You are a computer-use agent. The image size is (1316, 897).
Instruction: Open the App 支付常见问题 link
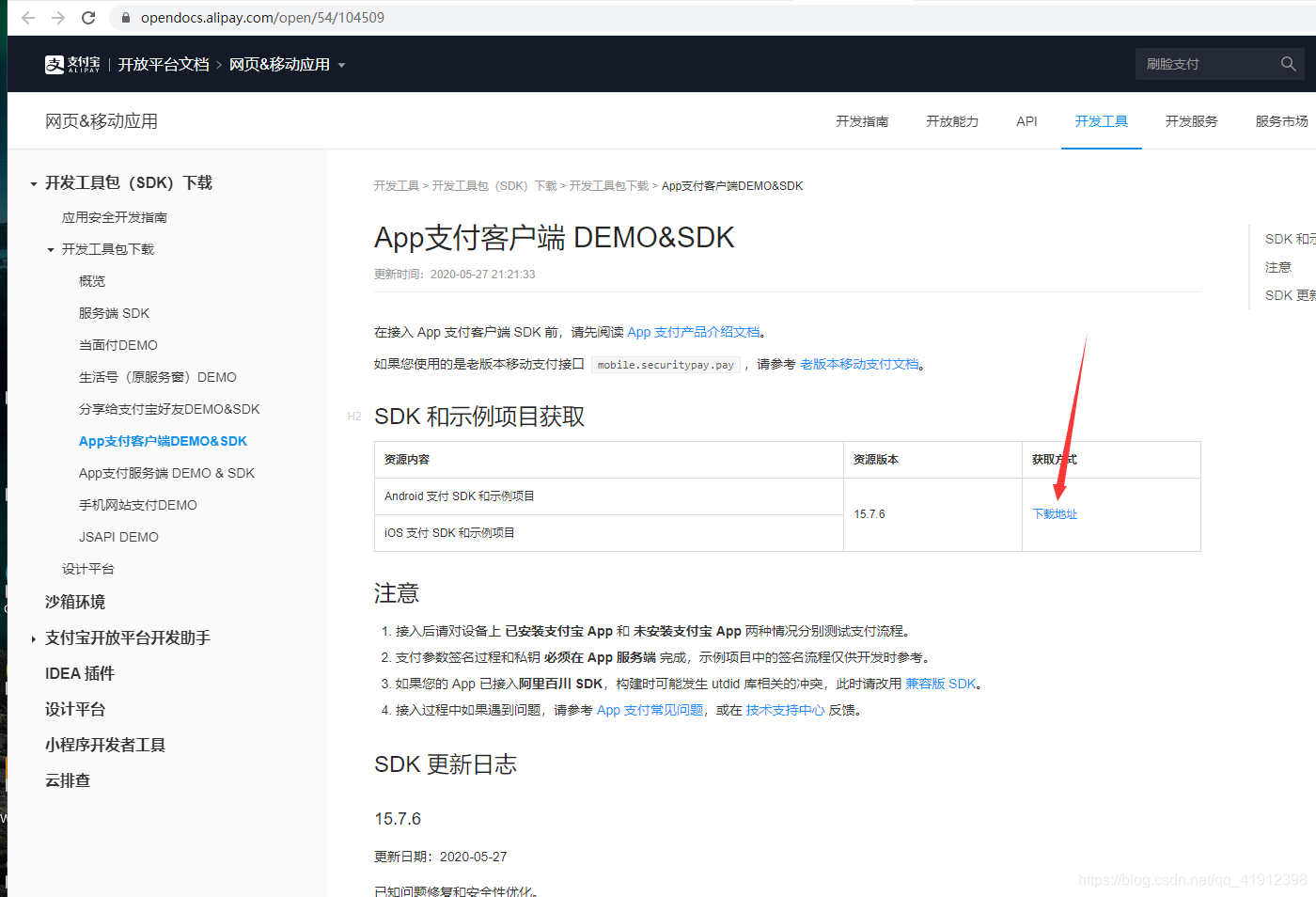650,710
